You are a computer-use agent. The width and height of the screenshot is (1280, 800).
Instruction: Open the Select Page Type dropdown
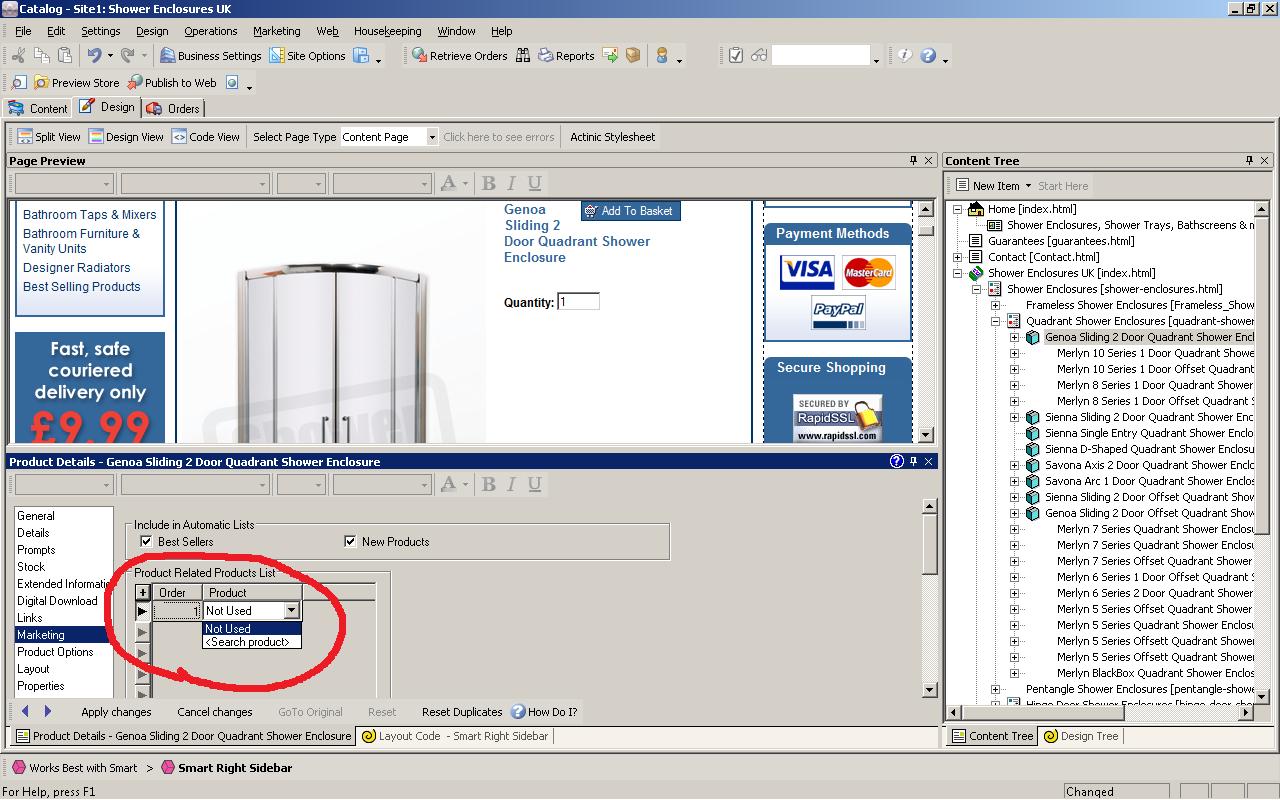[x=432, y=137]
